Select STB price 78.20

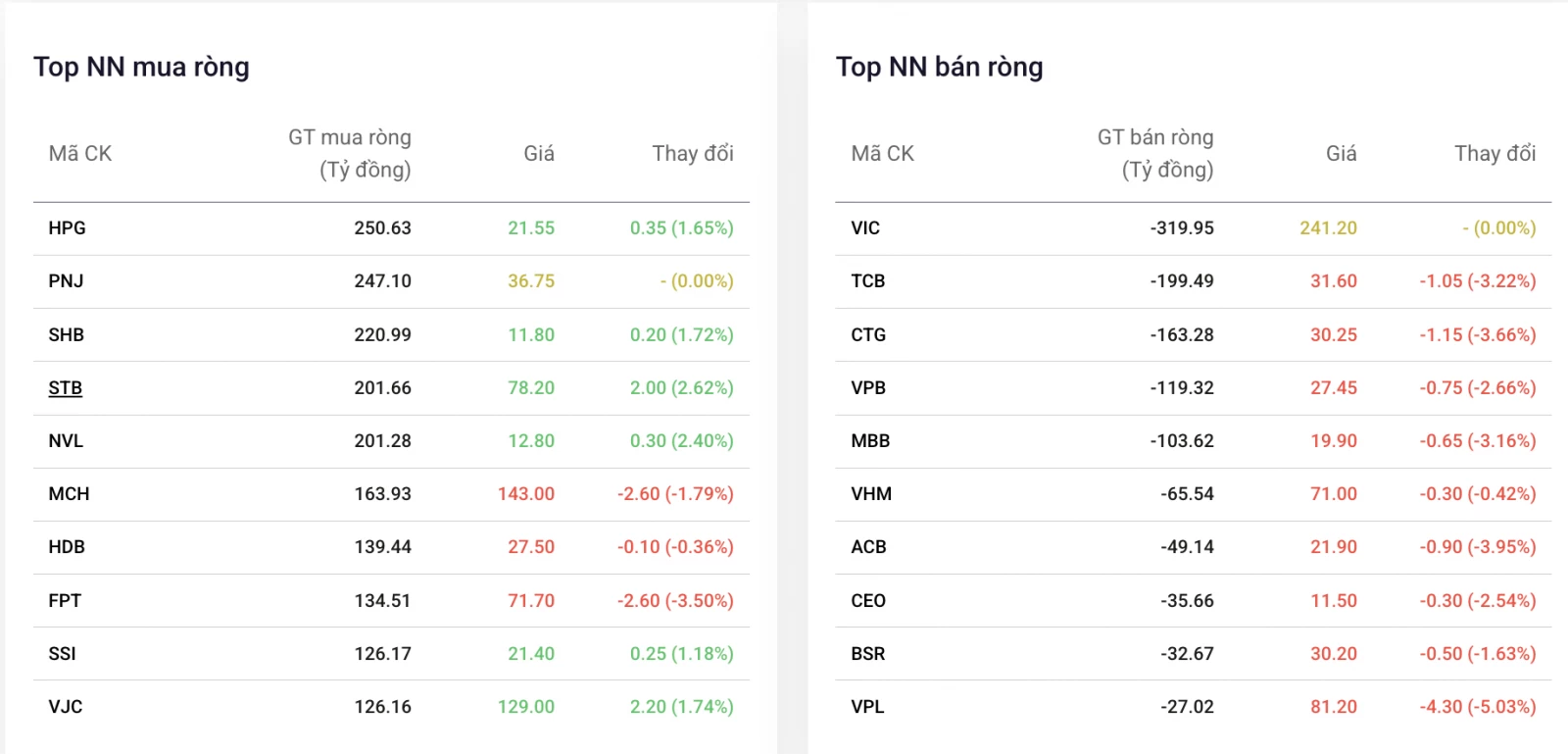tap(531, 388)
